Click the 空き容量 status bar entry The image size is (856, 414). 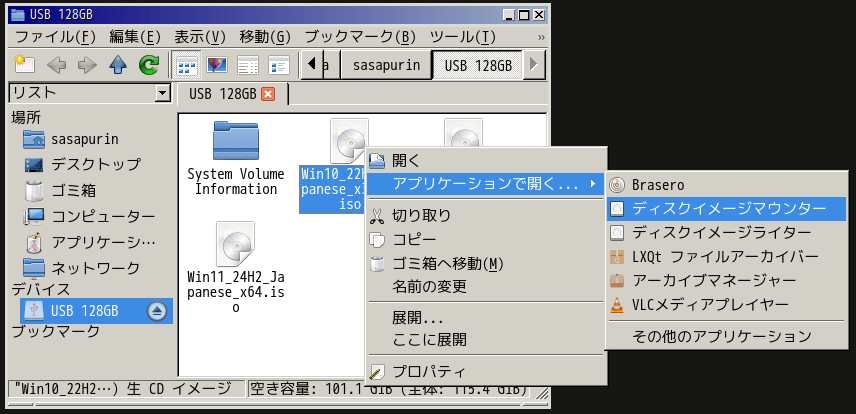[388, 389]
